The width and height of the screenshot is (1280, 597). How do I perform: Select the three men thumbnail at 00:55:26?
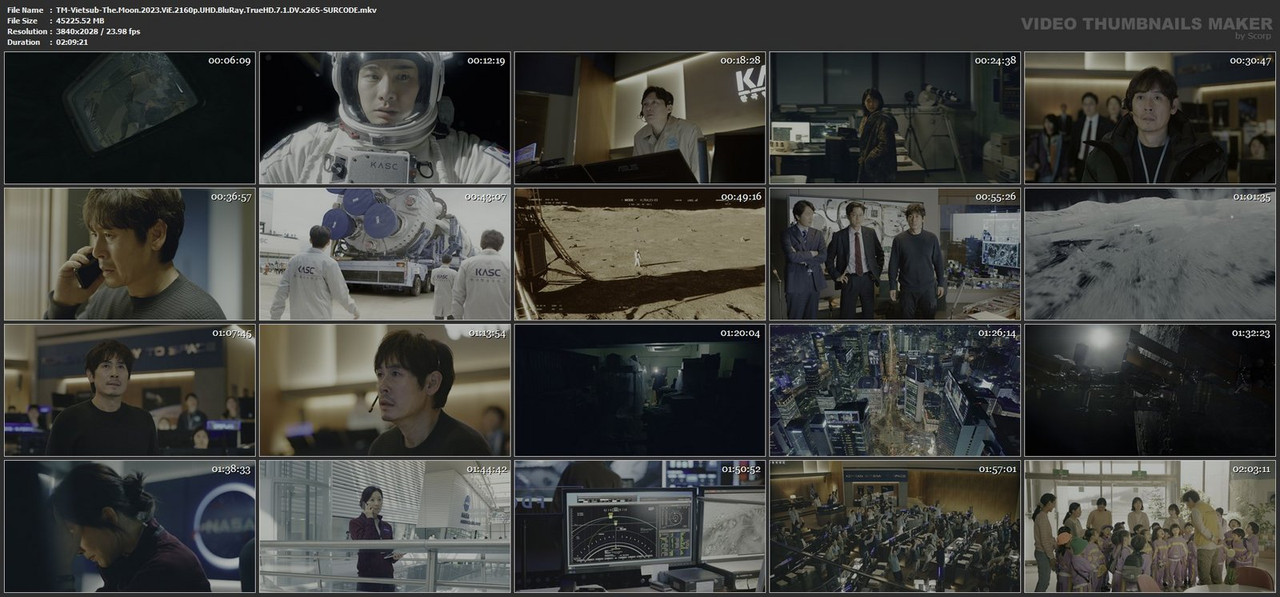pyautogui.click(x=895, y=254)
